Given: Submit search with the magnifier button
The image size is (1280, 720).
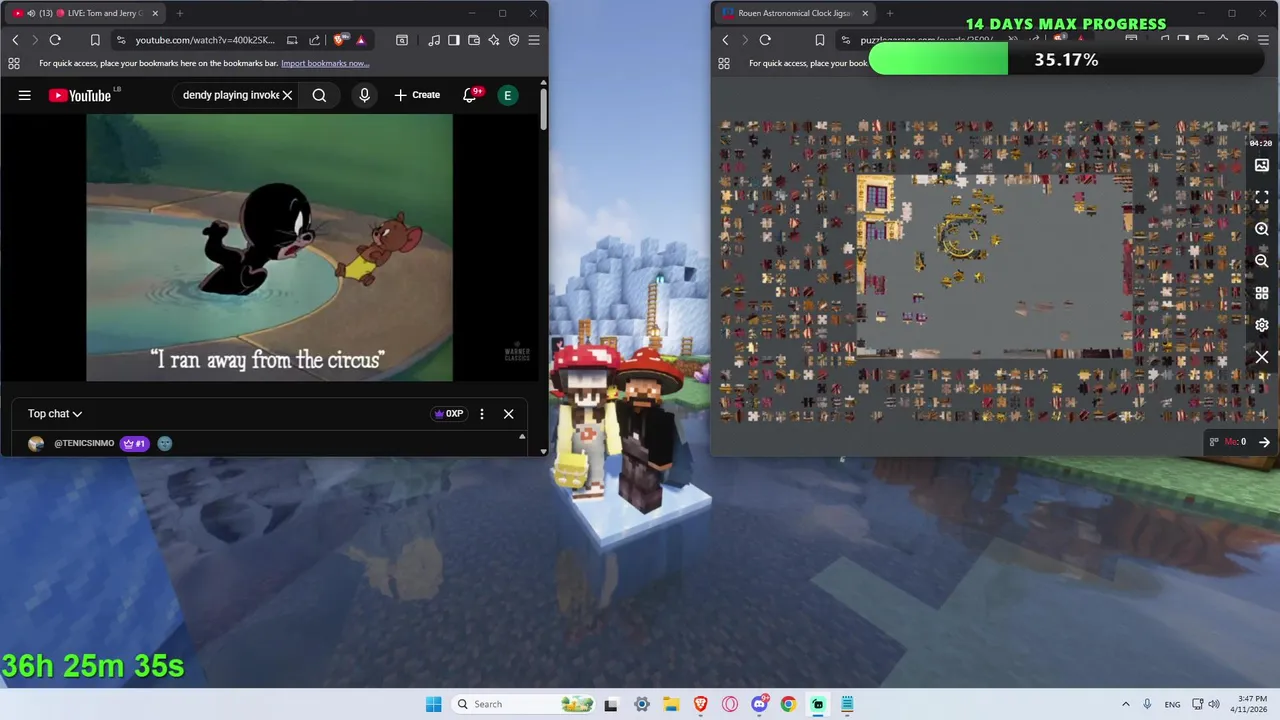Looking at the screenshot, I should [319, 95].
